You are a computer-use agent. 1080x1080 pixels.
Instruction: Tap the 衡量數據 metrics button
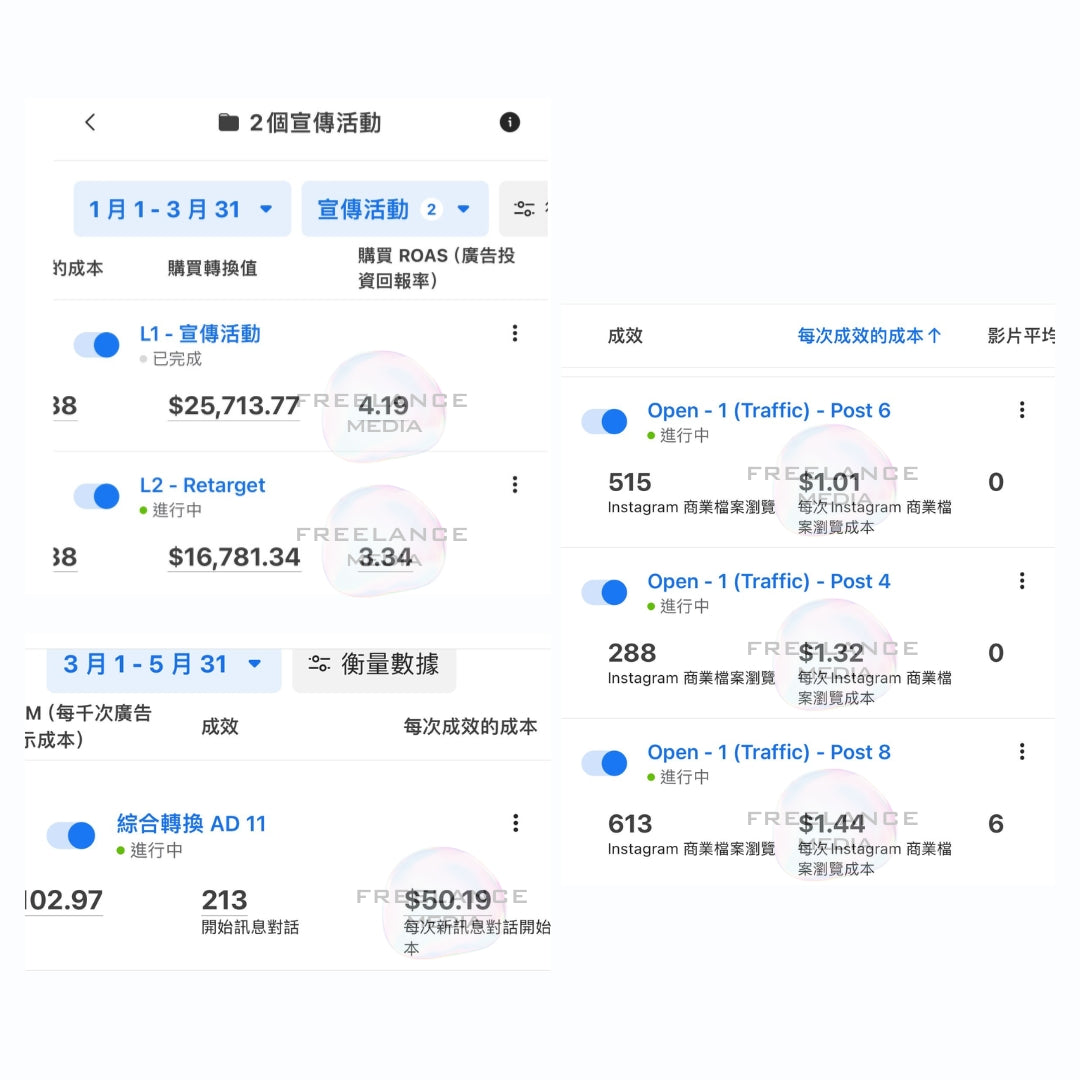[x=375, y=664]
